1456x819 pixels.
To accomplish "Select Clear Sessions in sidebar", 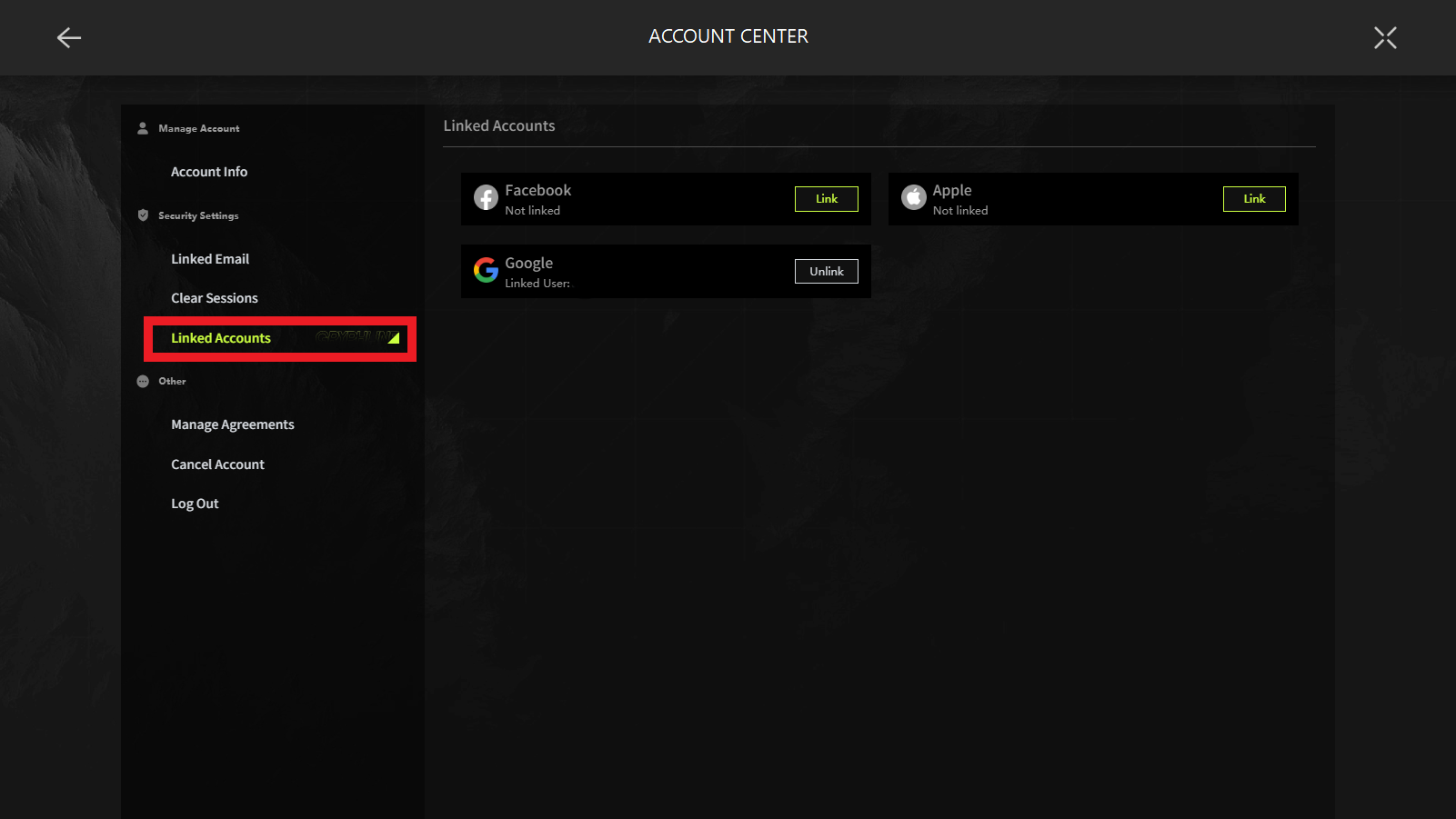I will click(215, 298).
